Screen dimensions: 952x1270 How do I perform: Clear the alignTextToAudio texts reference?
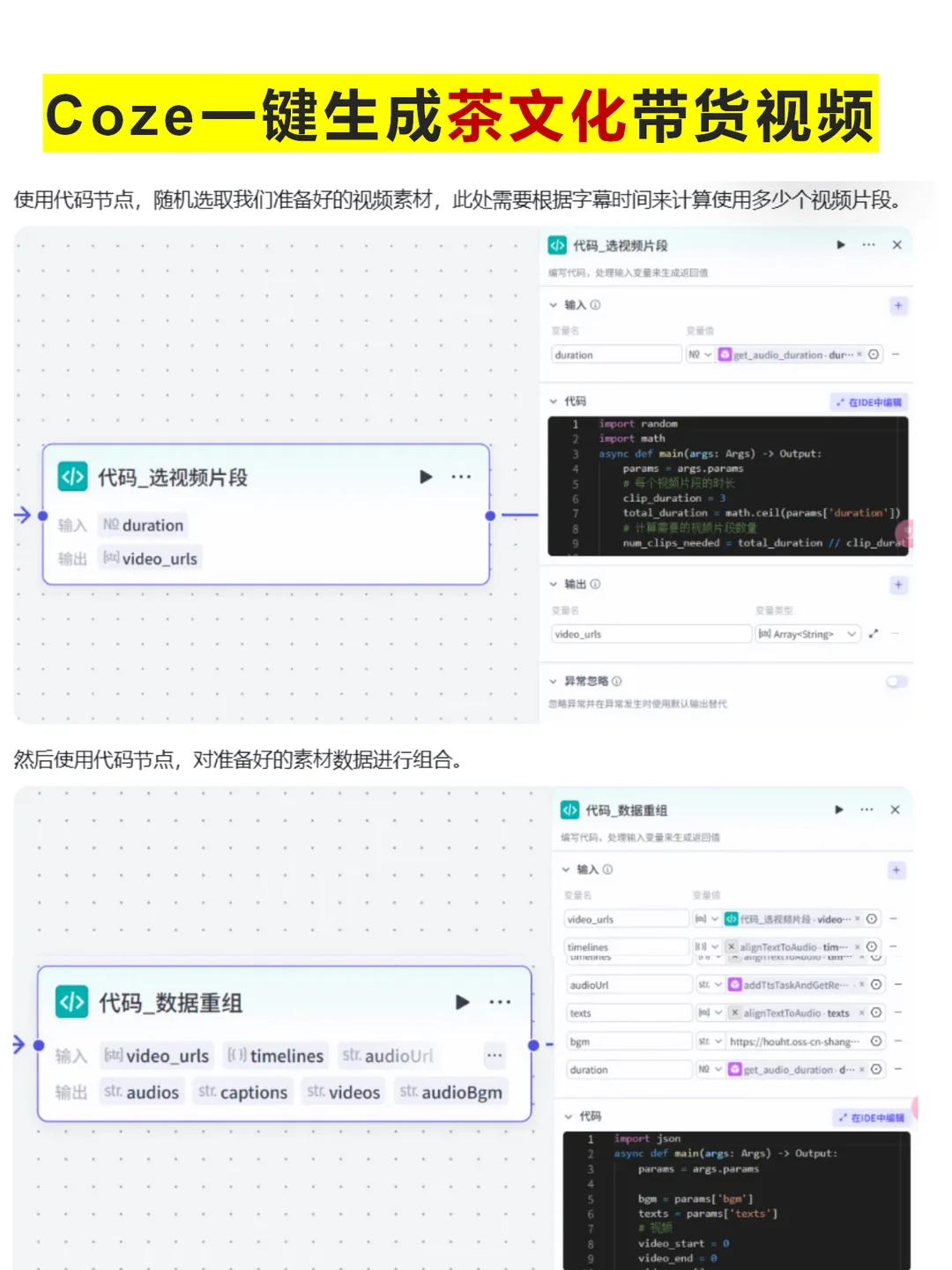(862, 1013)
